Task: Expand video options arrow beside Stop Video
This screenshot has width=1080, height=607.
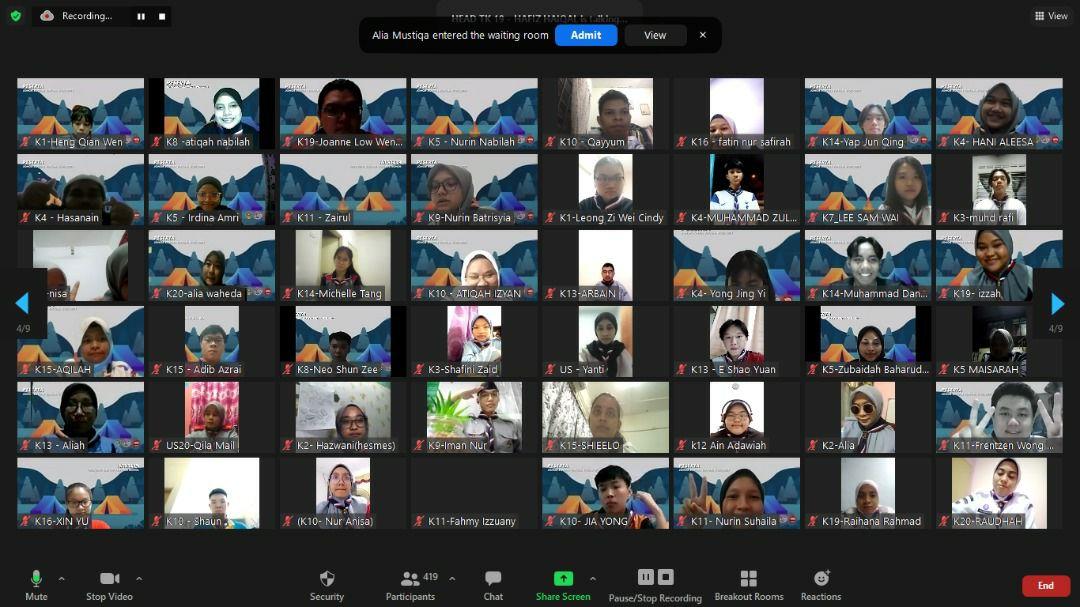Action: click(138, 578)
